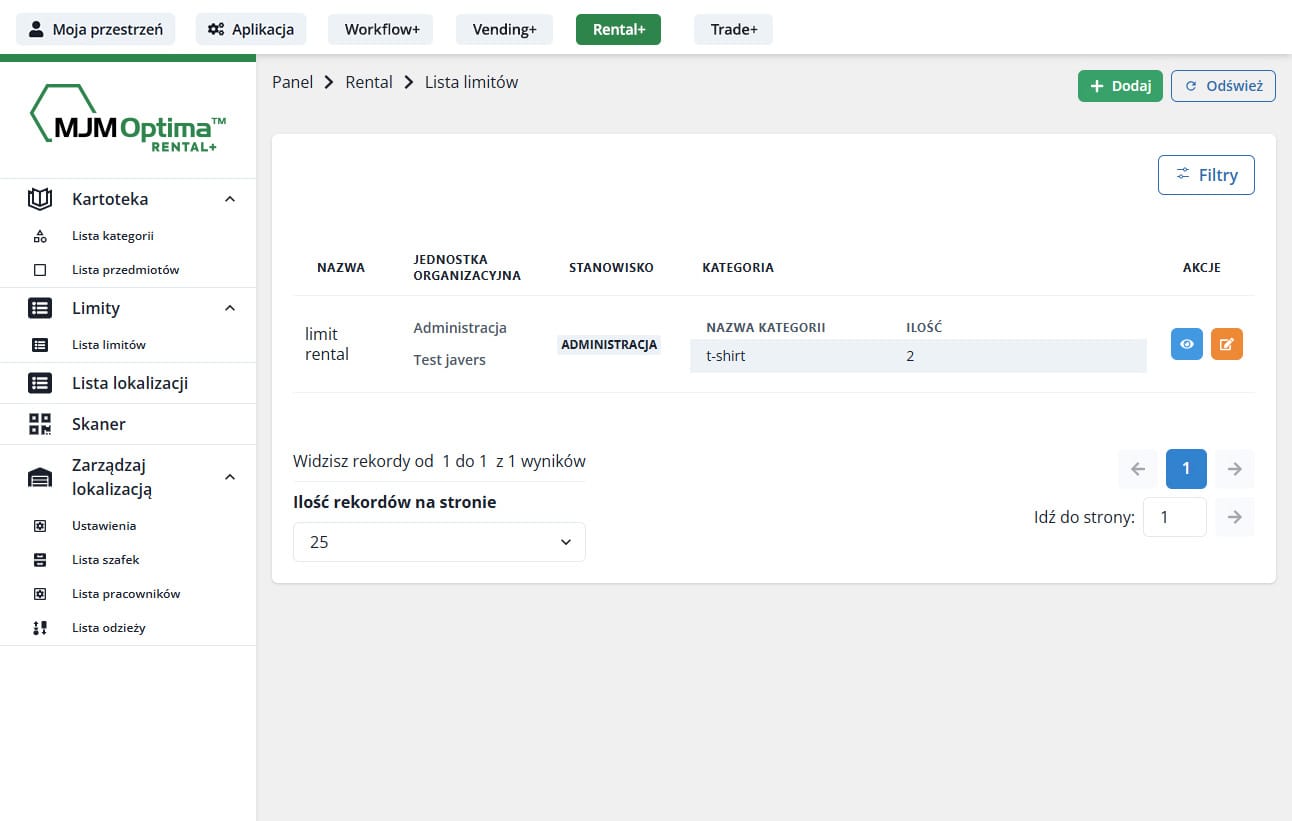Collapse the Kartoteka section
The width and height of the screenshot is (1292, 821).
pyautogui.click(x=230, y=199)
